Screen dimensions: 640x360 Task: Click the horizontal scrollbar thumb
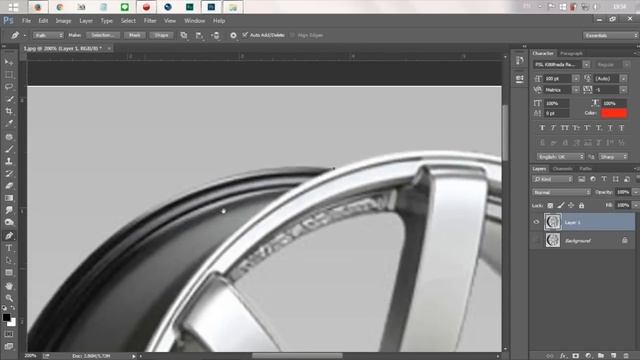(x=297, y=356)
